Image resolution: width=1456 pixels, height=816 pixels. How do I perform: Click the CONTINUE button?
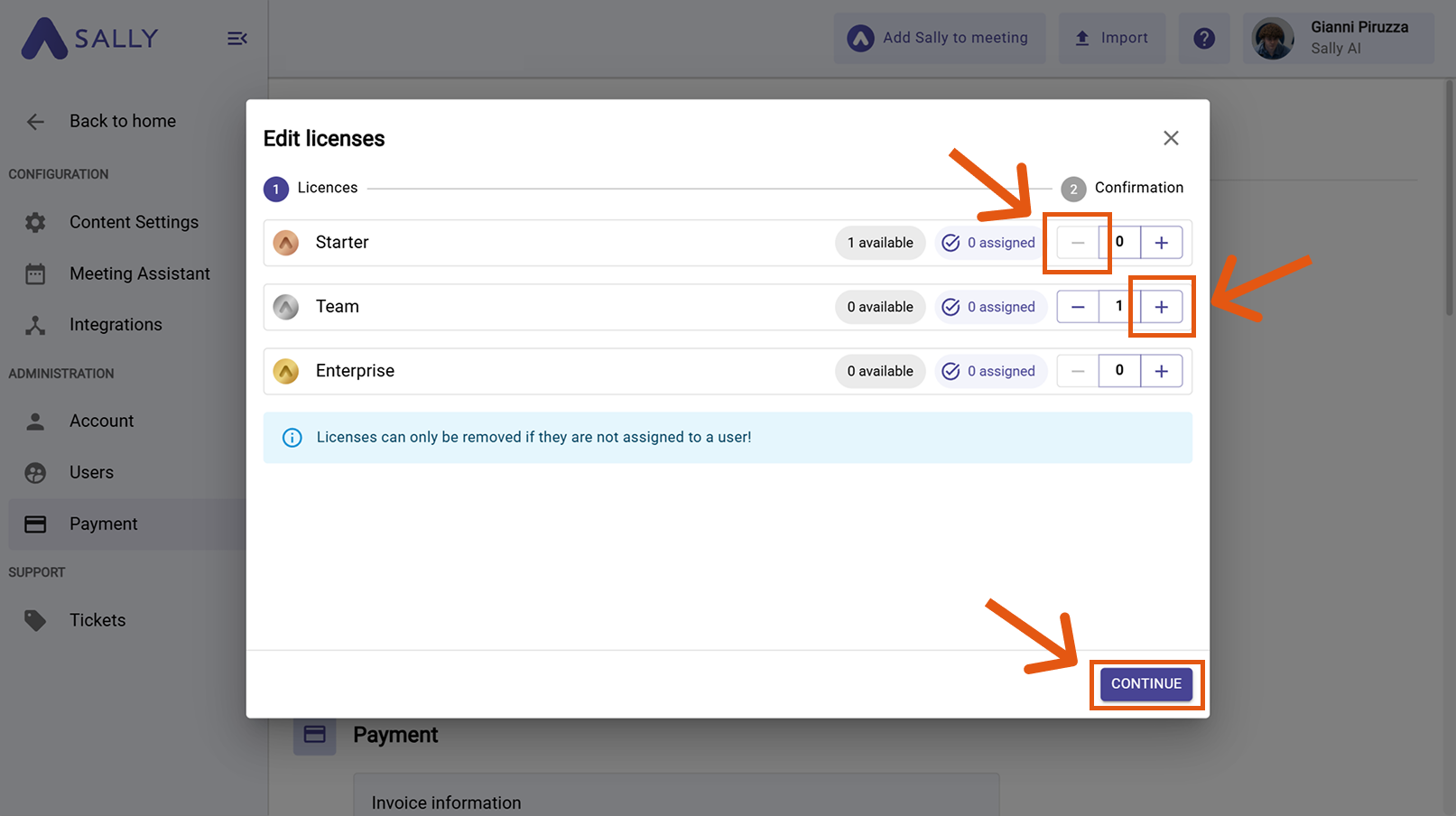(1145, 684)
